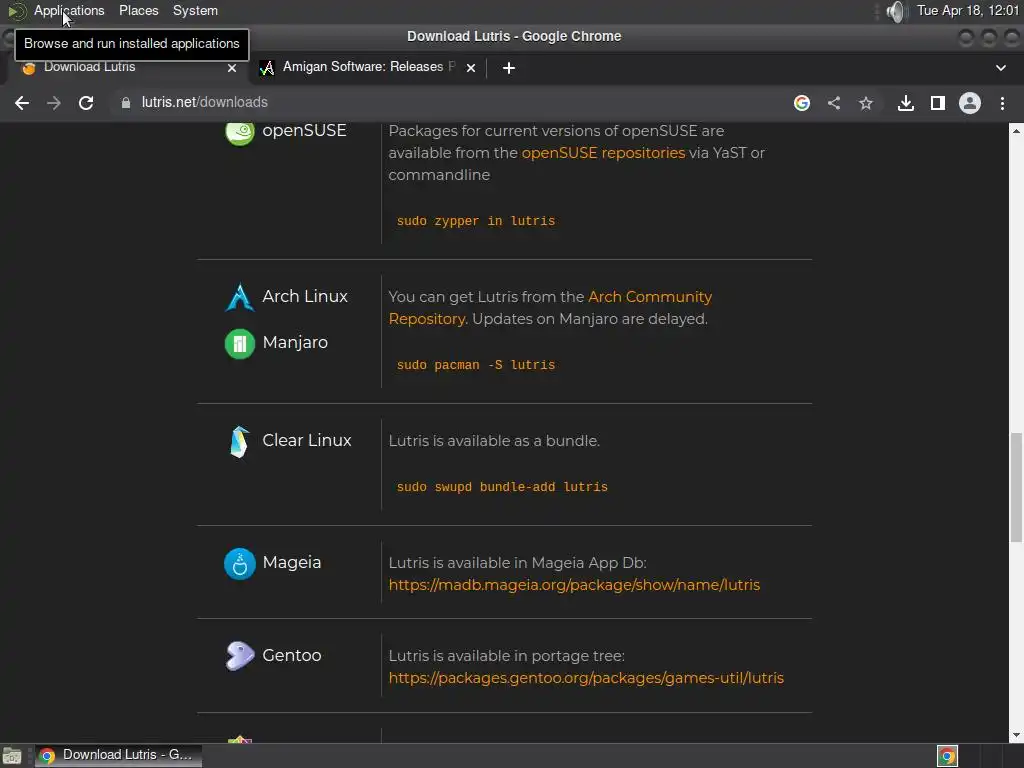Screen dimensions: 1024x768
Task: Share this page via the share icon
Action: pyautogui.click(x=834, y=103)
